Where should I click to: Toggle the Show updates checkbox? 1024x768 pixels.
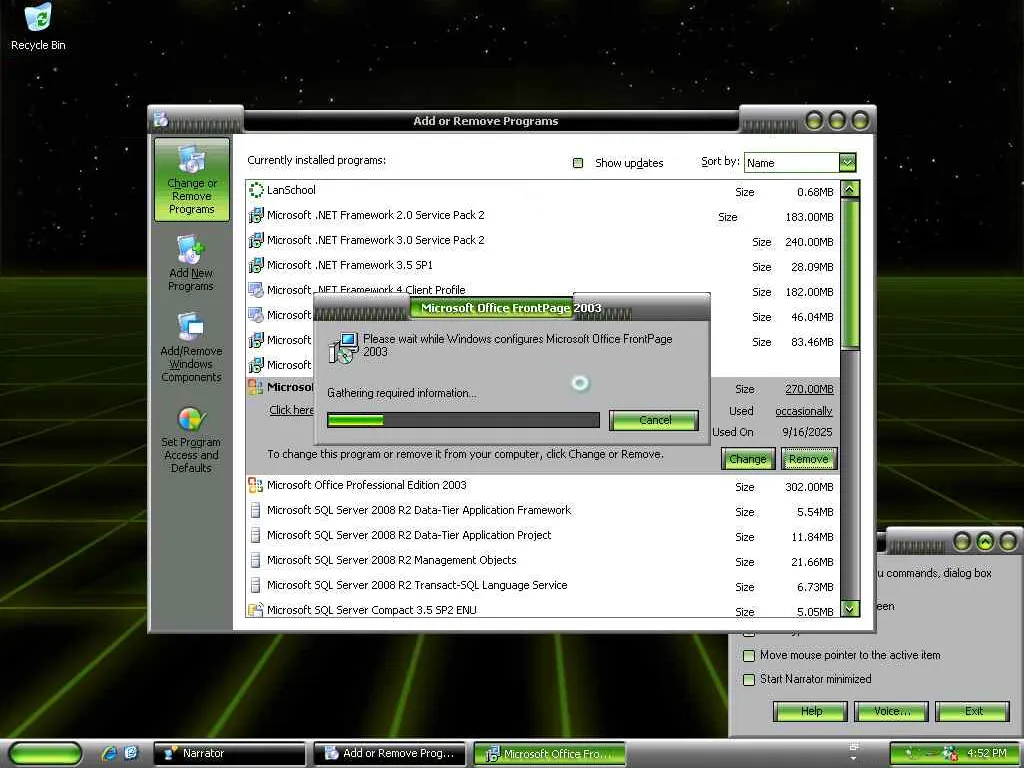point(578,163)
